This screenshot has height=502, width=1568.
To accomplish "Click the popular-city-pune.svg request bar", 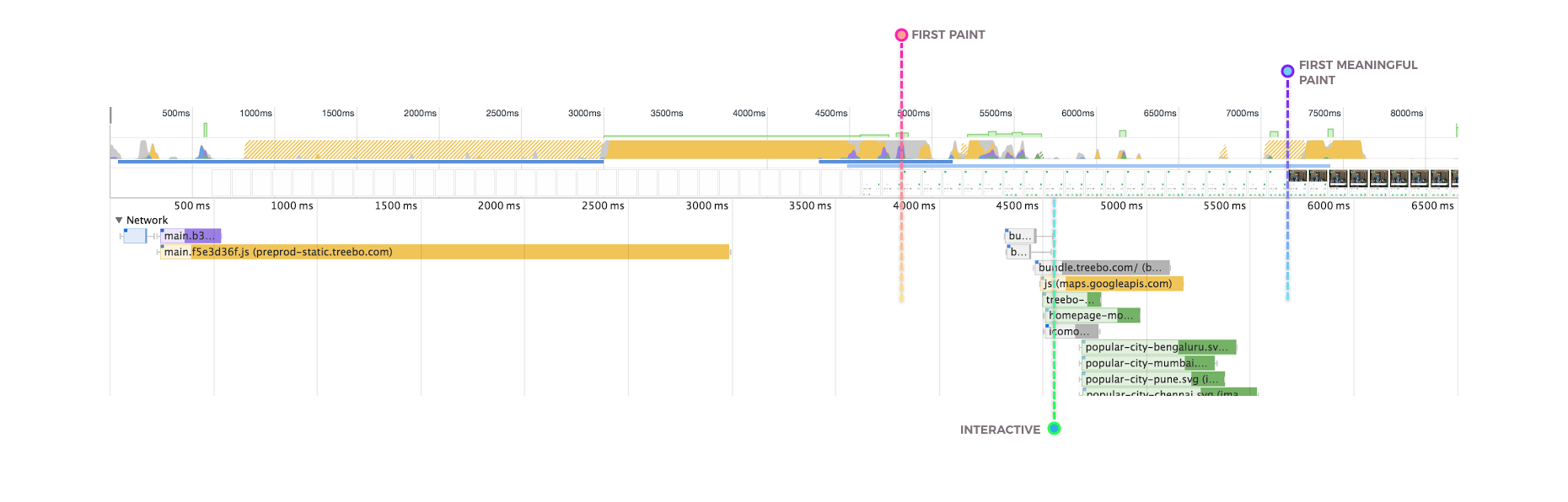I will click(x=1152, y=379).
